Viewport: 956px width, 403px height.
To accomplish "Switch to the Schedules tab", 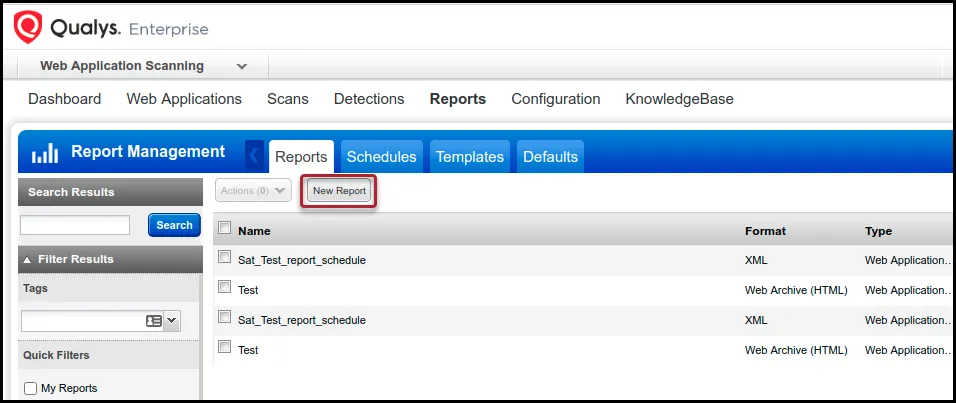I will (x=382, y=157).
